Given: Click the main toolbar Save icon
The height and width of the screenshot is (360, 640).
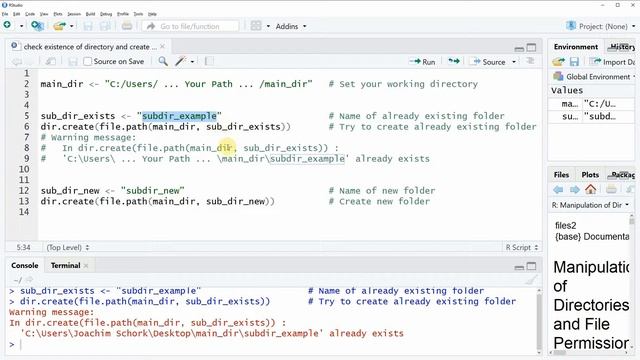Looking at the screenshot, I should coord(88,26).
